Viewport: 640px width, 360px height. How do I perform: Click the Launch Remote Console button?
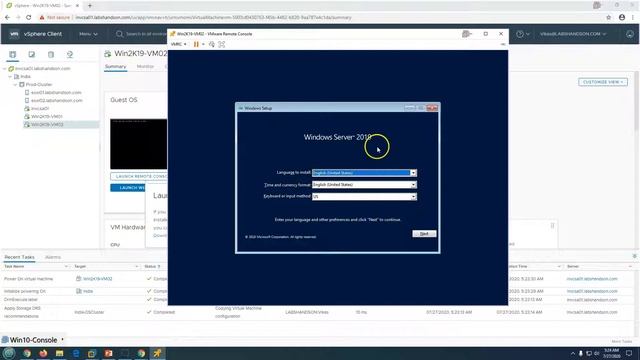pos(139,176)
